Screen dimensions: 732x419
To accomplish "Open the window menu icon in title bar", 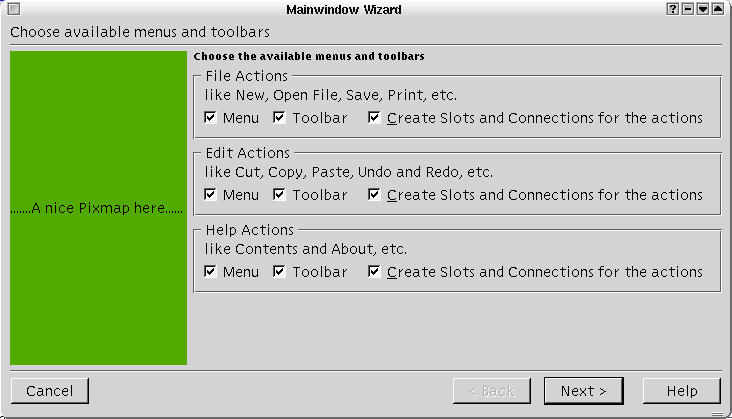I will coord(12,9).
